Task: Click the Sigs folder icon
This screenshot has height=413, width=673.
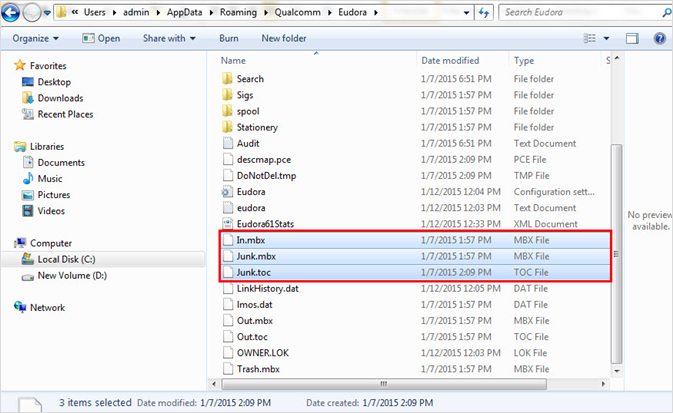Action: (227, 95)
